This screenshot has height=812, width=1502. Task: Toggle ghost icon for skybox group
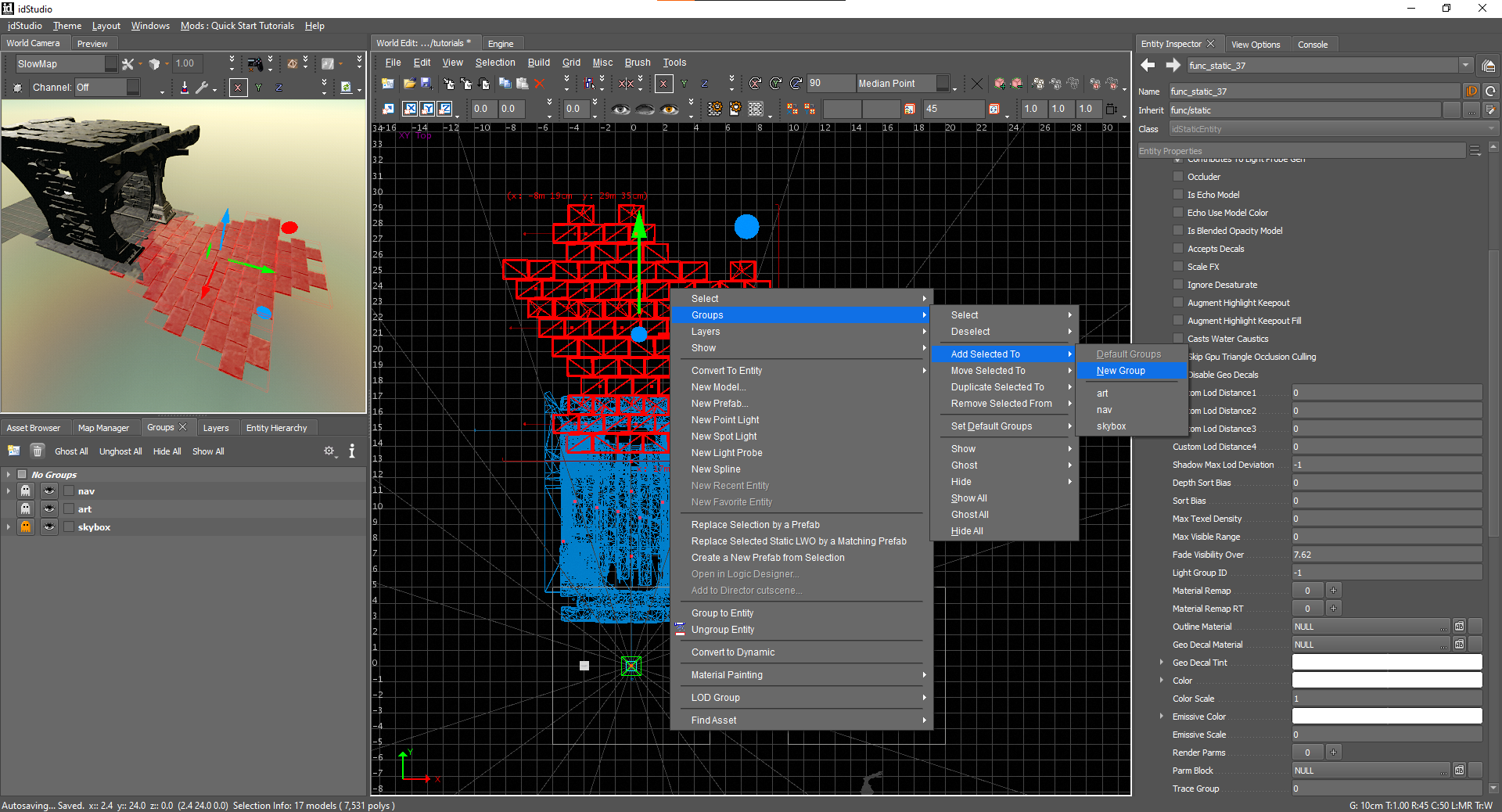26,526
